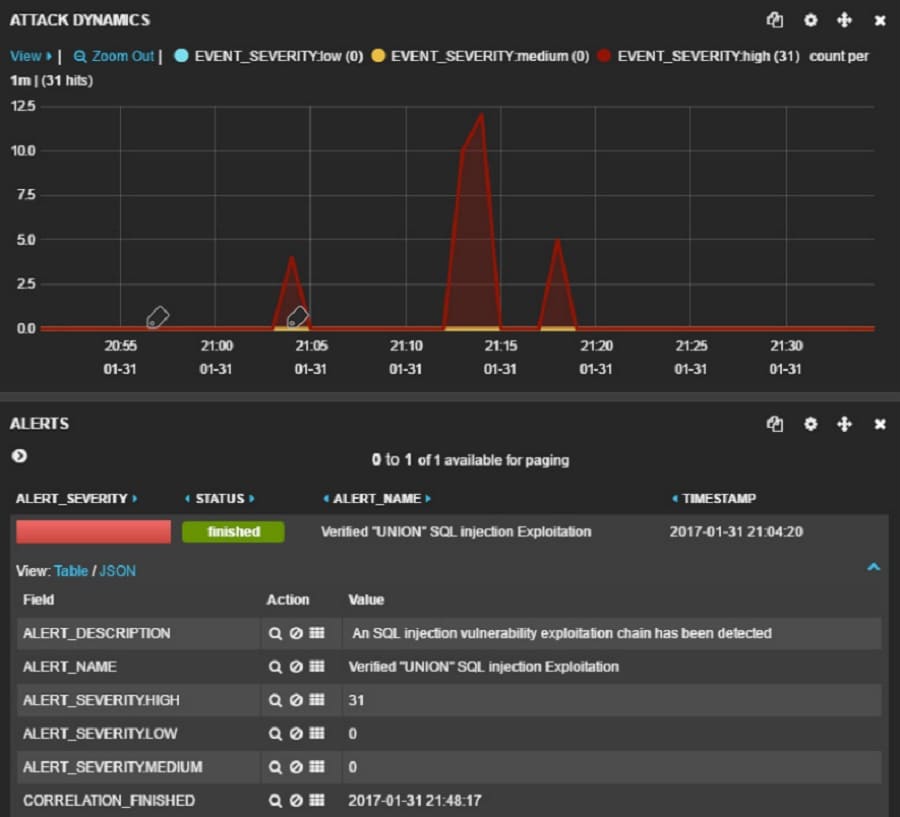Toggle the column icon for ALERT_SEVERITY.HIGH
The image size is (900, 817).
click(x=317, y=700)
